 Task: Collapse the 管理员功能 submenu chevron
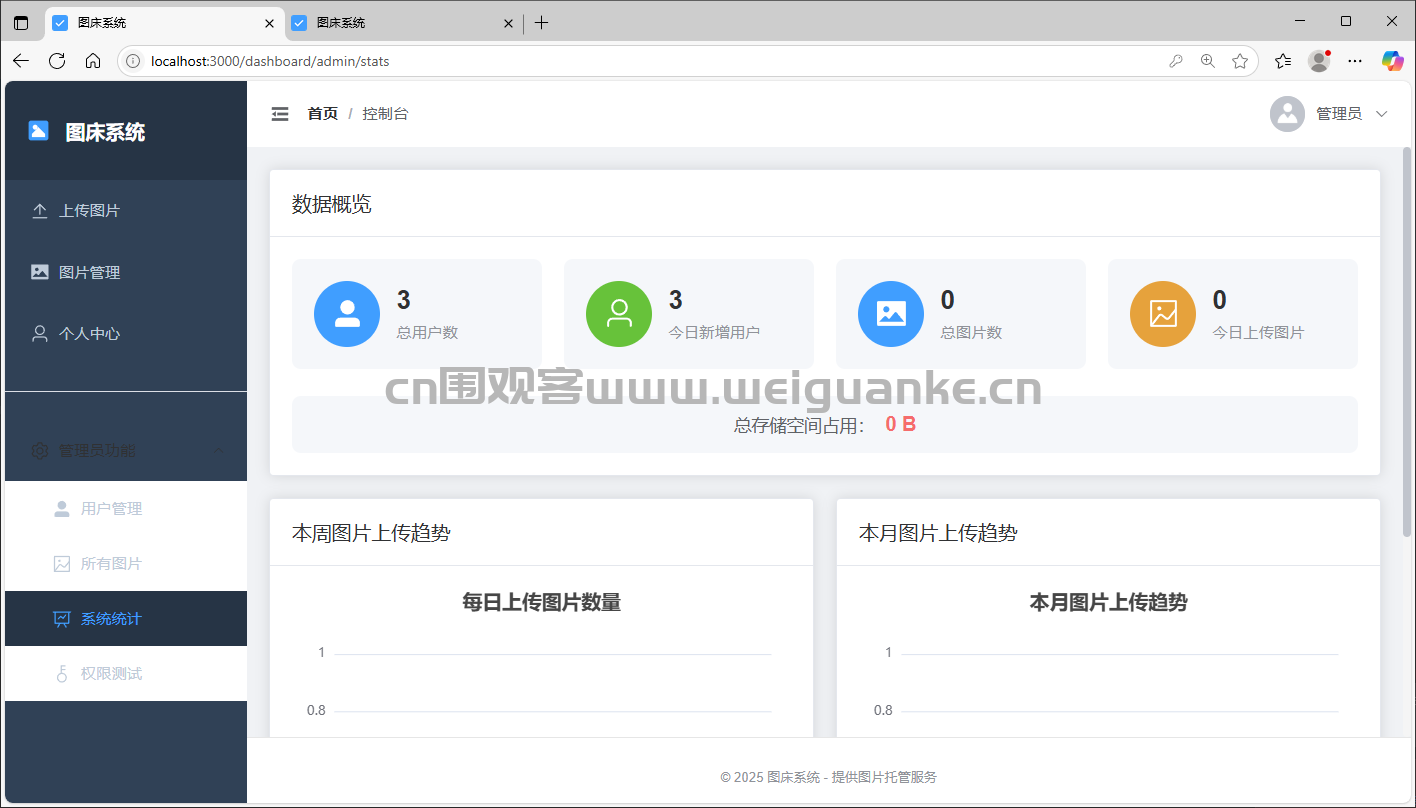coord(218,451)
